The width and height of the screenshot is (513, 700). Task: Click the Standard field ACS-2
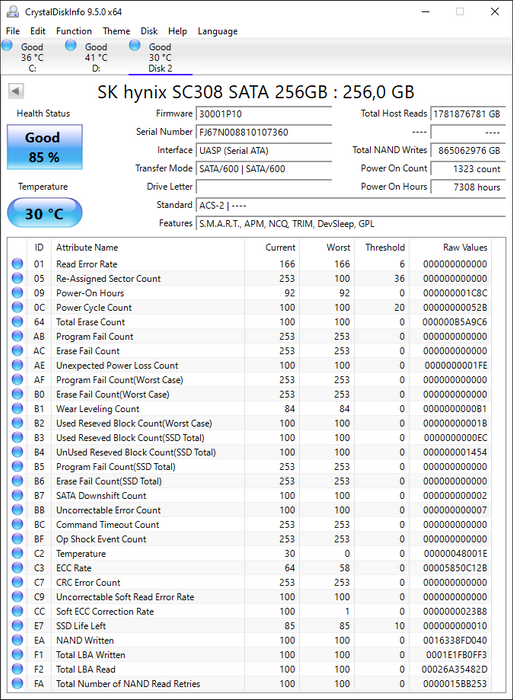(x=350, y=205)
